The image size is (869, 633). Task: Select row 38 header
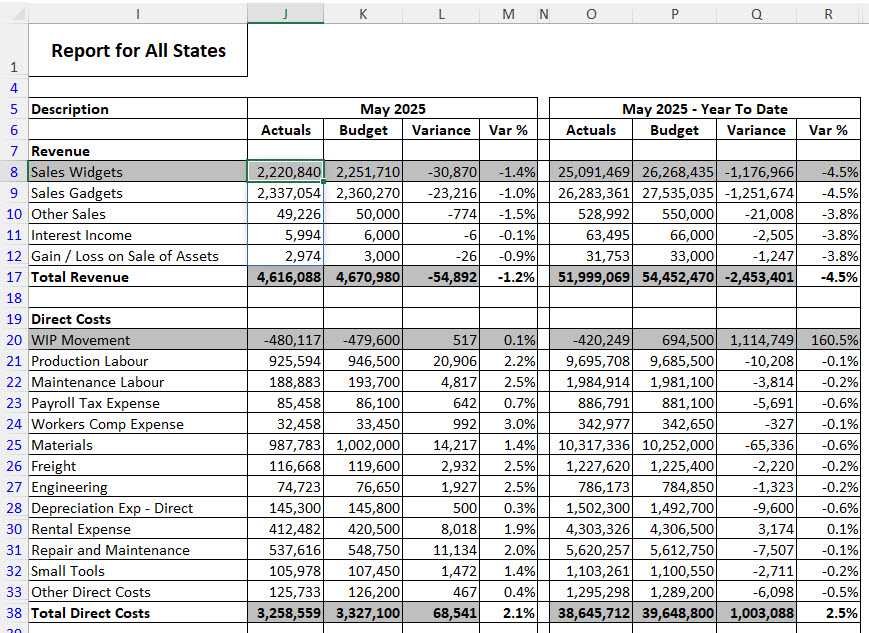[14, 613]
